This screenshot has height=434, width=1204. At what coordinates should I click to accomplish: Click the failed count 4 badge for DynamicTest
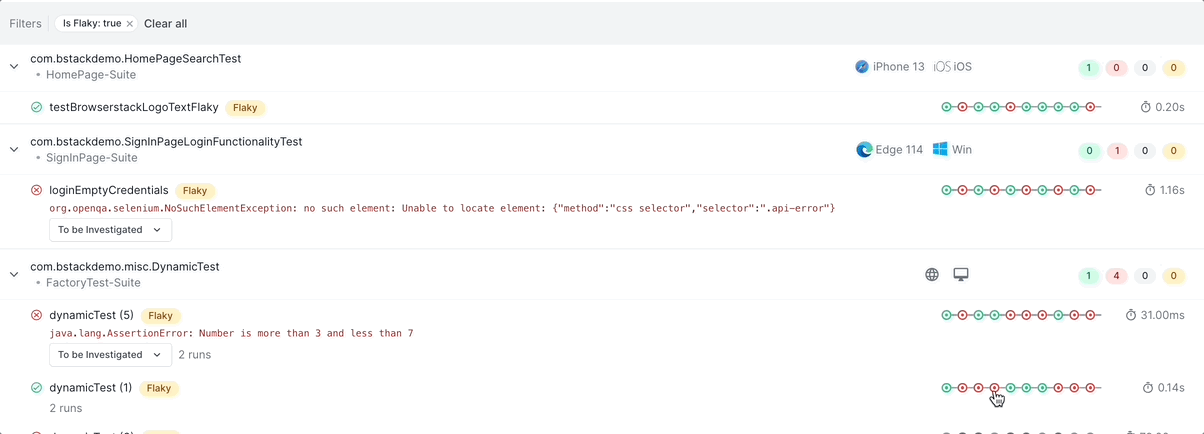point(1116,276)
